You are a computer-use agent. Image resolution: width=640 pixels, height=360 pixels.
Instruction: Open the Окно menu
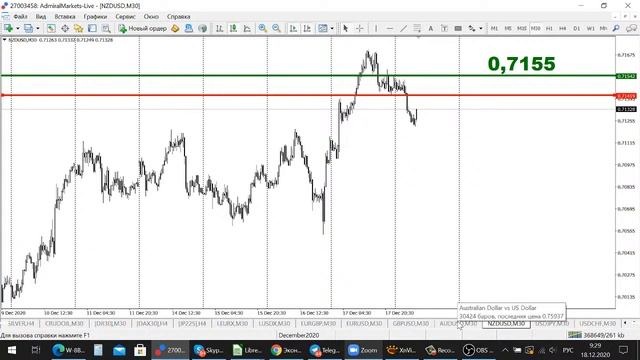click(151, 17)
